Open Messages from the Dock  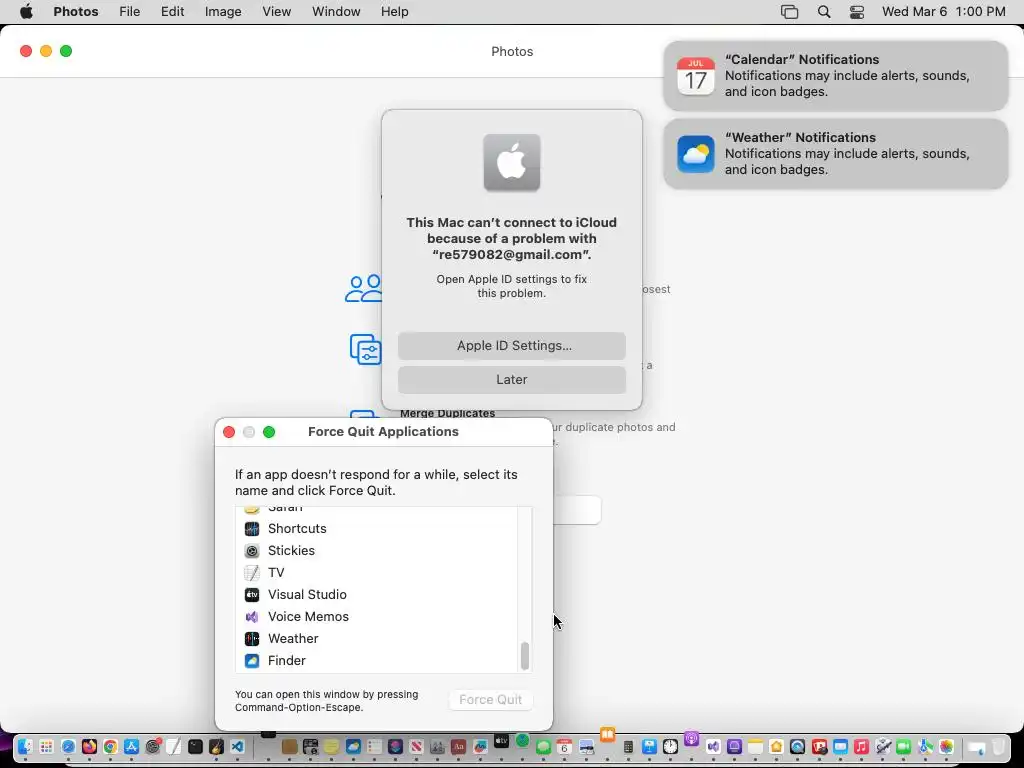point(543,747)
